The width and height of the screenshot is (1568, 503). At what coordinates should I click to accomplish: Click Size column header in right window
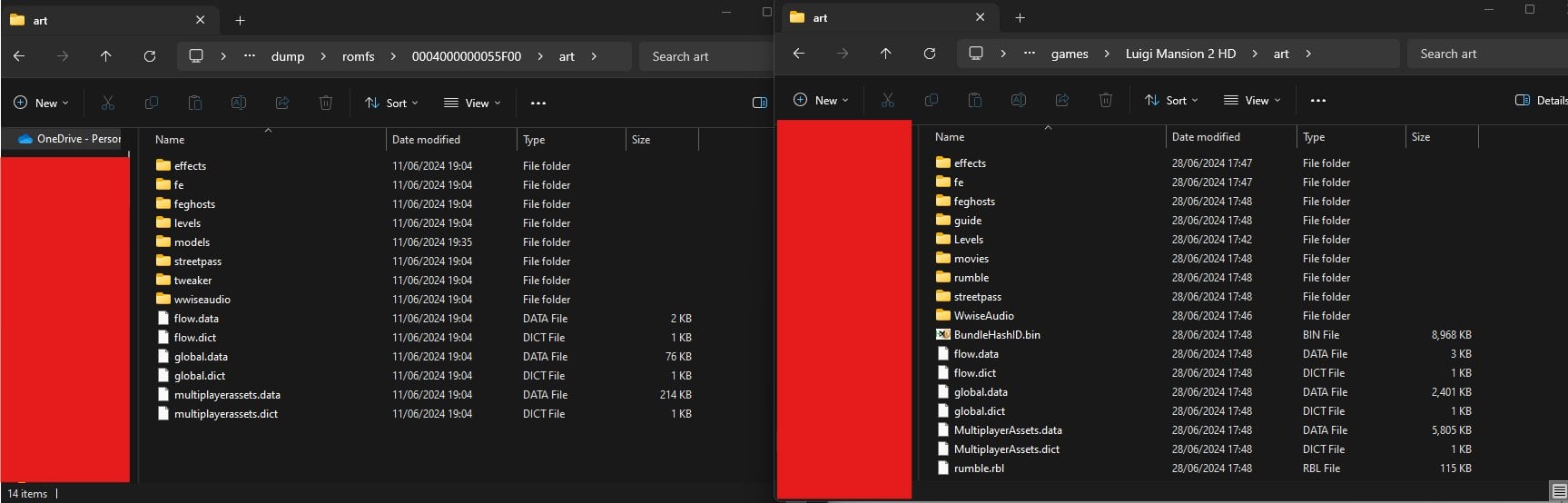[x=1421, y=137]
